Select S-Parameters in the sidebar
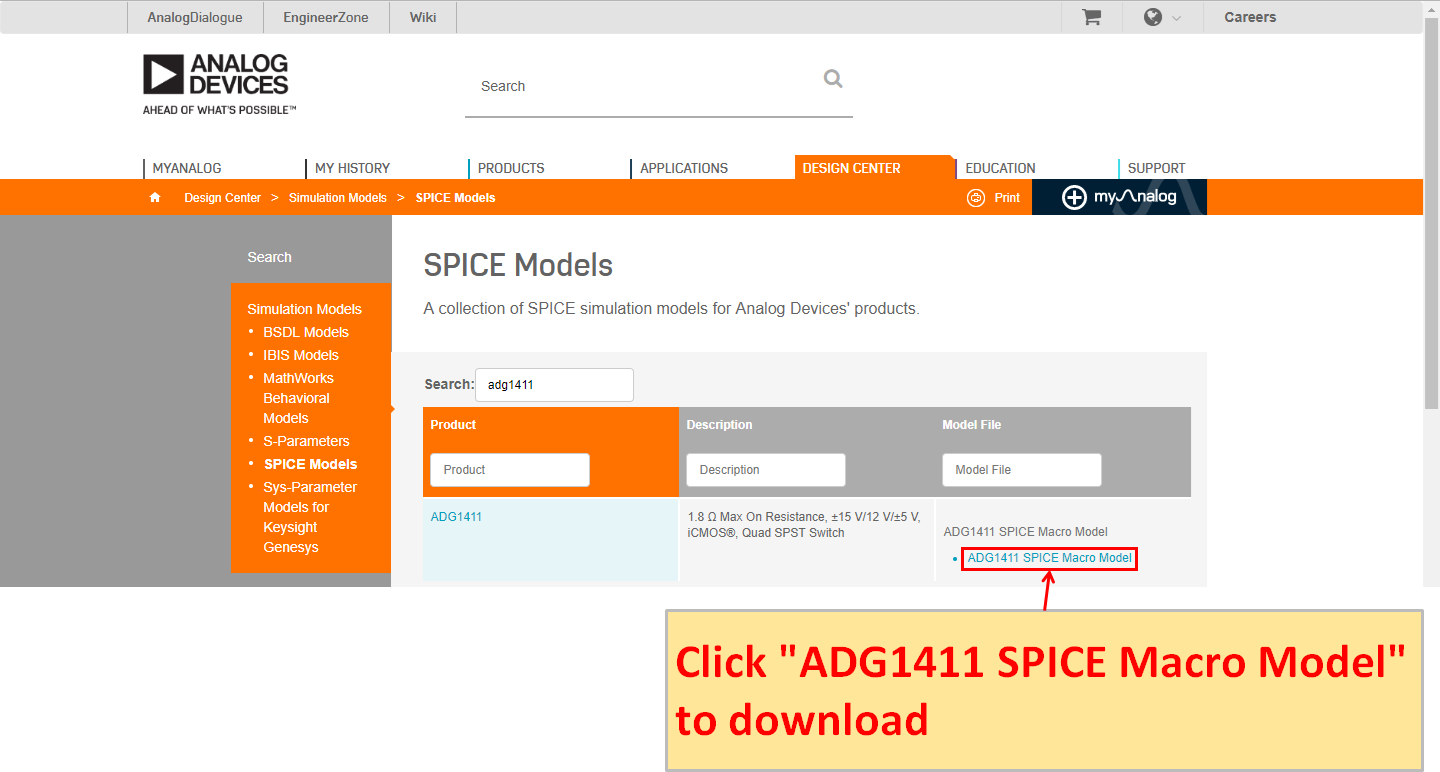Screen dimensions: 1440x772 coord(306,440)
